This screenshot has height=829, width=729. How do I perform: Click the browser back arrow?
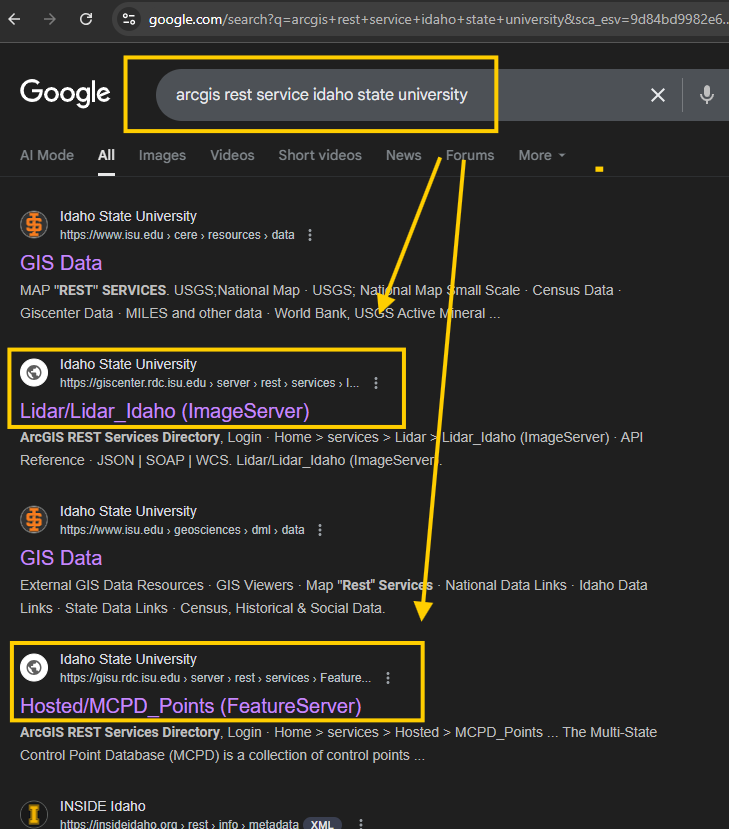tap(14, 20)
